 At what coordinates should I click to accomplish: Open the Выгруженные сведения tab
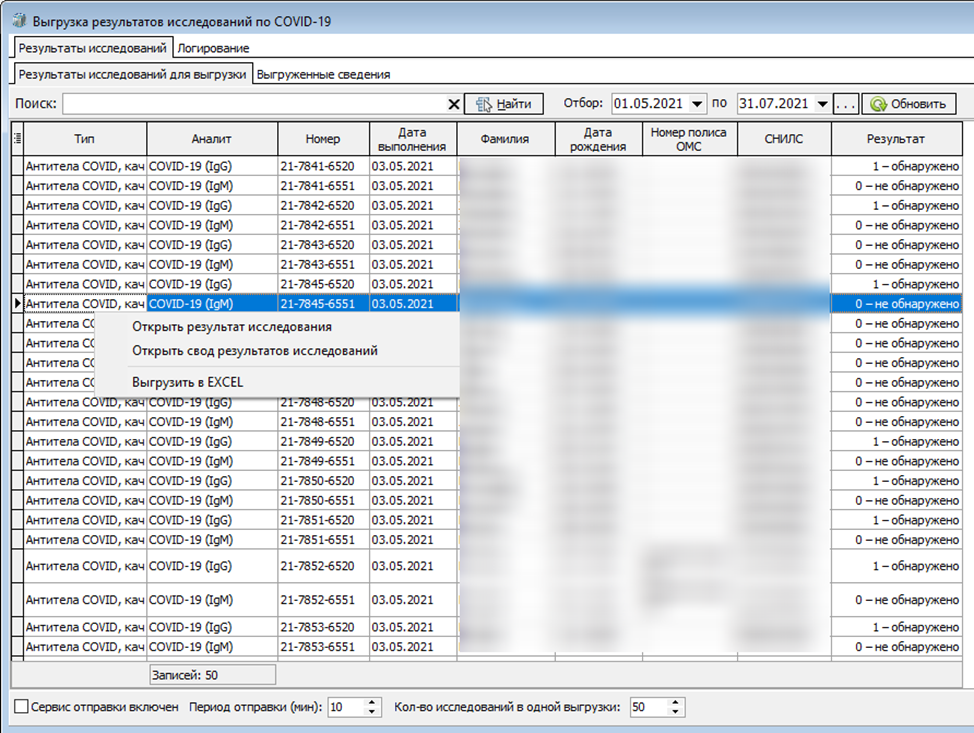pyautogui.click(x=323, y=74)
